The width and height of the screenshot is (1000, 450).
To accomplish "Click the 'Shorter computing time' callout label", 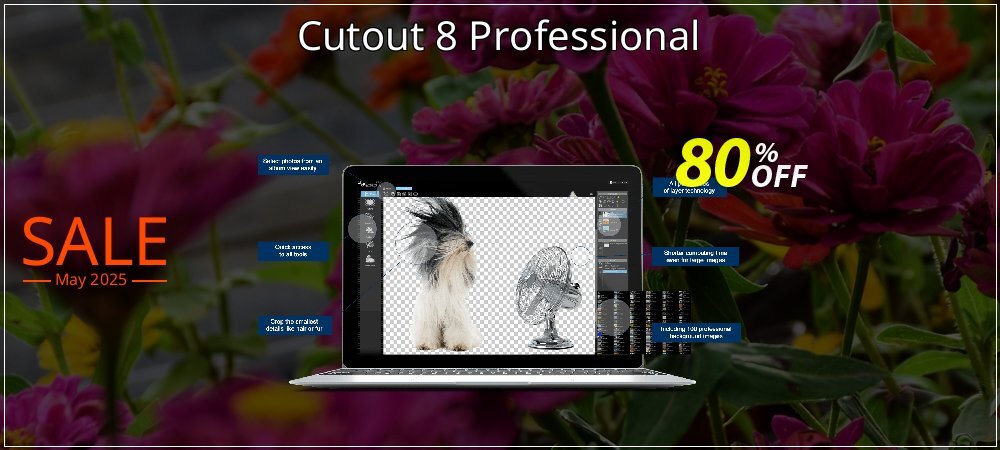I will 695,256.
